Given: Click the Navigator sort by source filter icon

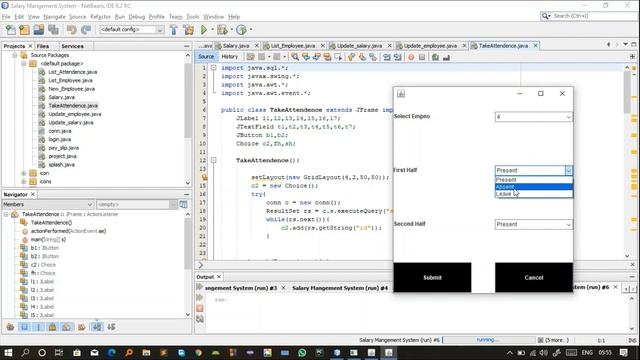Looking at the screenshot, I should tap(111, 327).
